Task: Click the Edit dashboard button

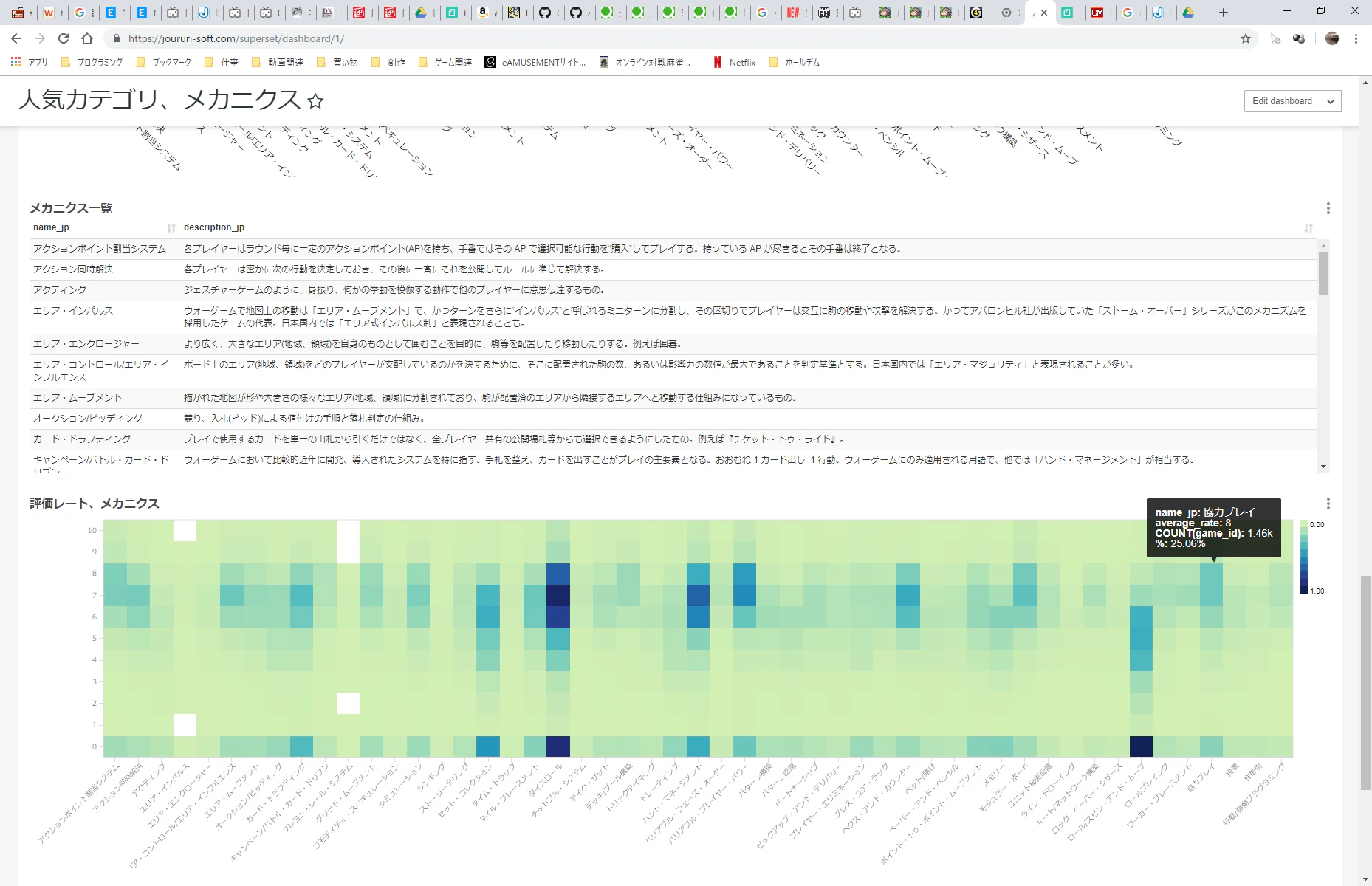Action: point(1282,101)
